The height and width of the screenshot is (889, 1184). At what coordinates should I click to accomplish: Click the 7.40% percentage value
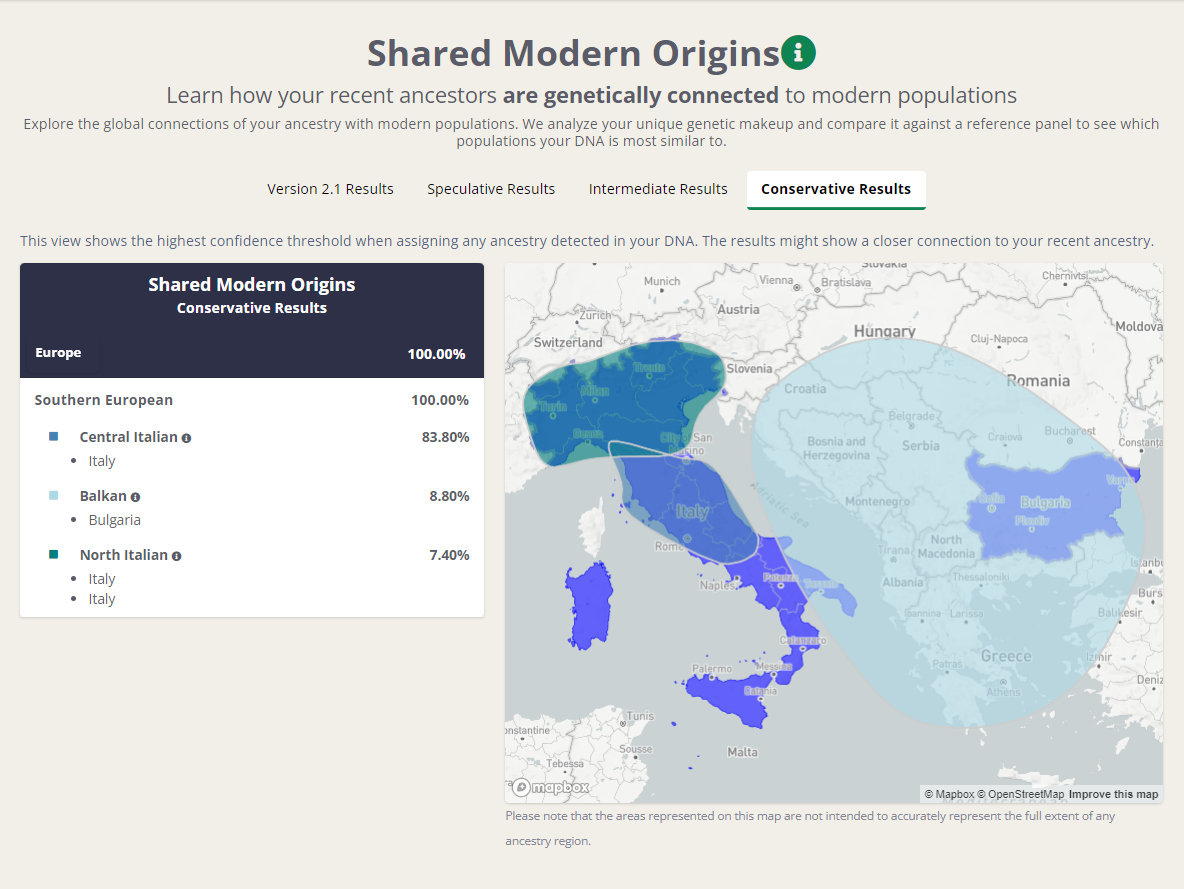pos(449,555)
